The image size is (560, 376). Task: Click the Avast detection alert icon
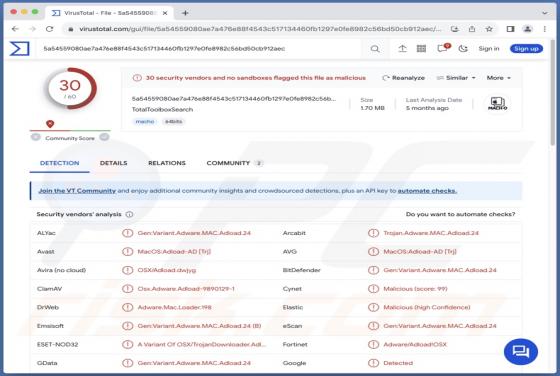[128, 252]
